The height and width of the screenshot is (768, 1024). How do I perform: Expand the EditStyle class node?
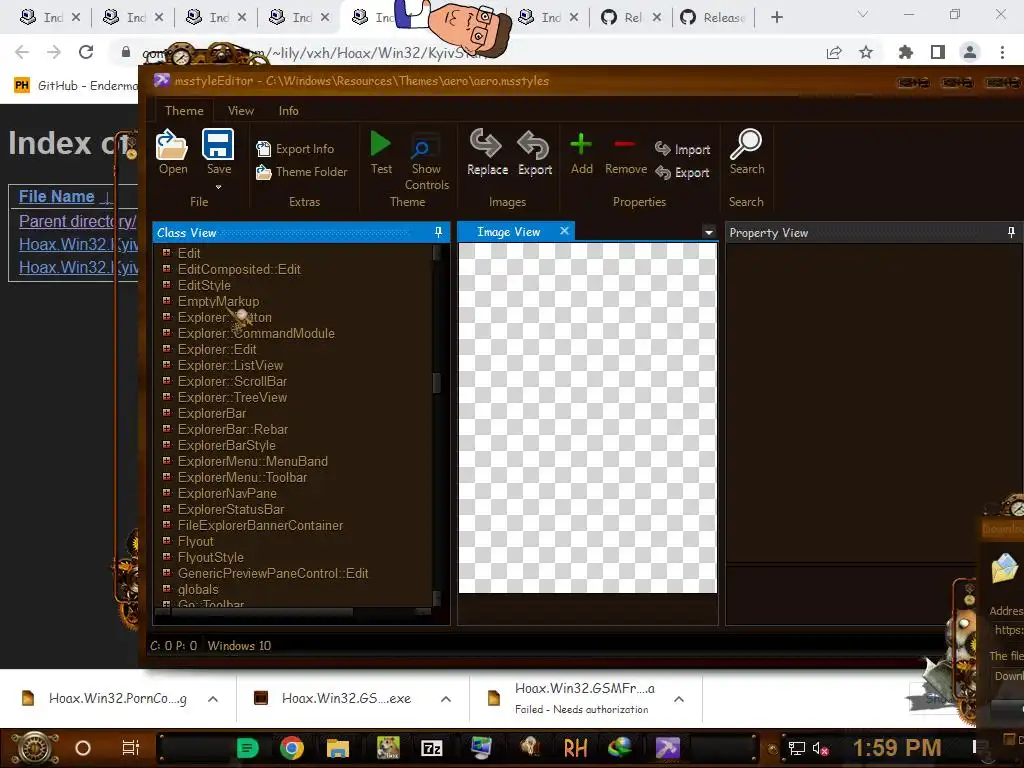167,285
